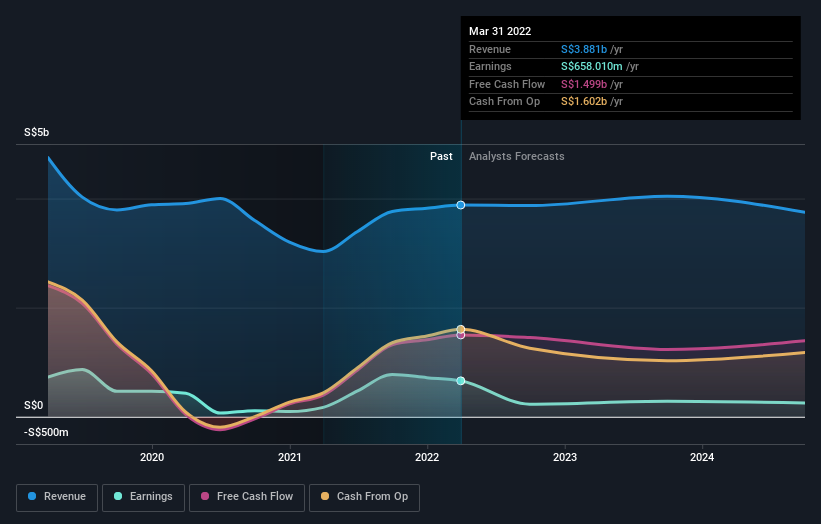Click the S$5b y-axis label

[x=37, y=132]
